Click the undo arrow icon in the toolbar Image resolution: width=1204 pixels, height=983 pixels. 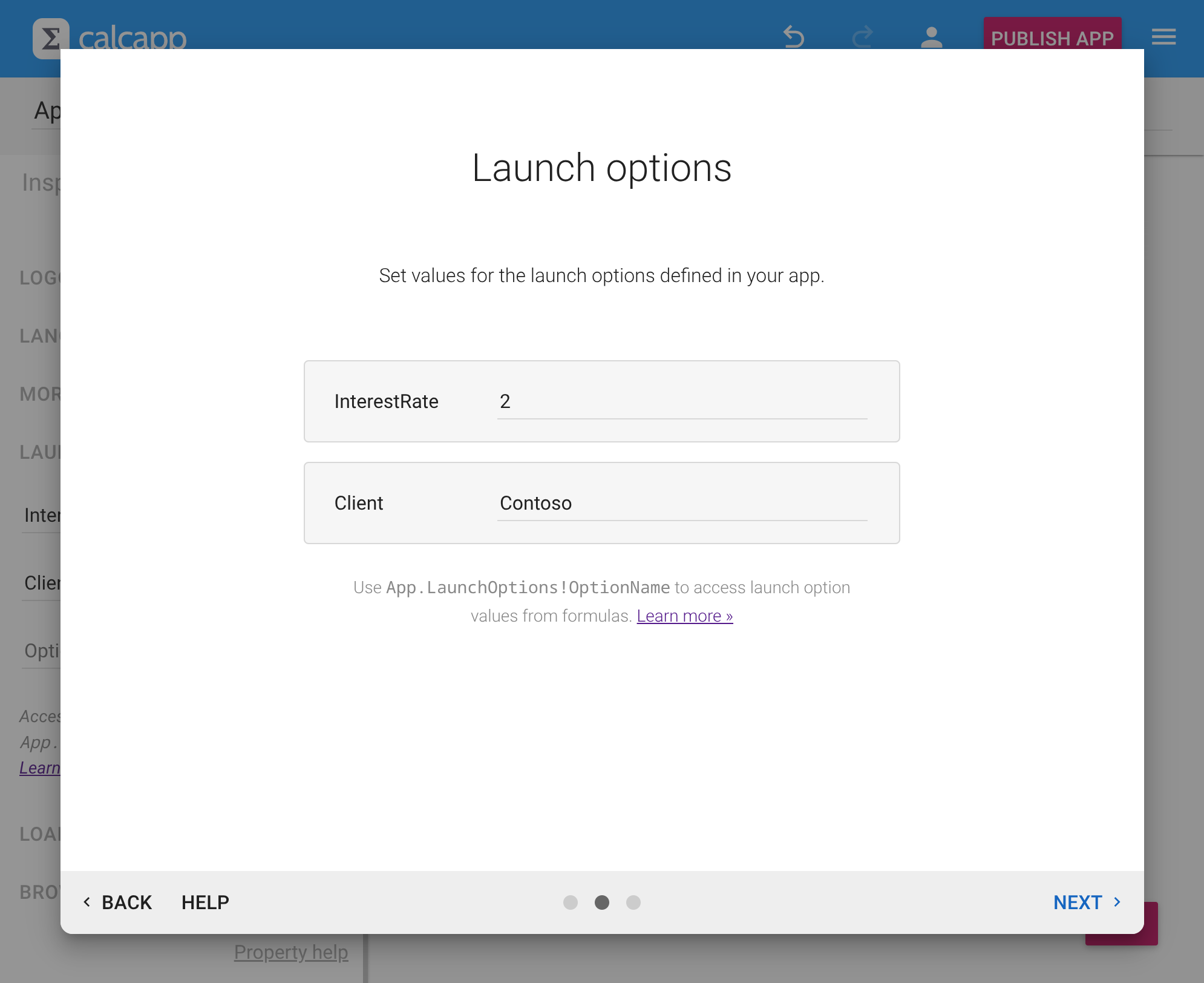click(794, 37)
